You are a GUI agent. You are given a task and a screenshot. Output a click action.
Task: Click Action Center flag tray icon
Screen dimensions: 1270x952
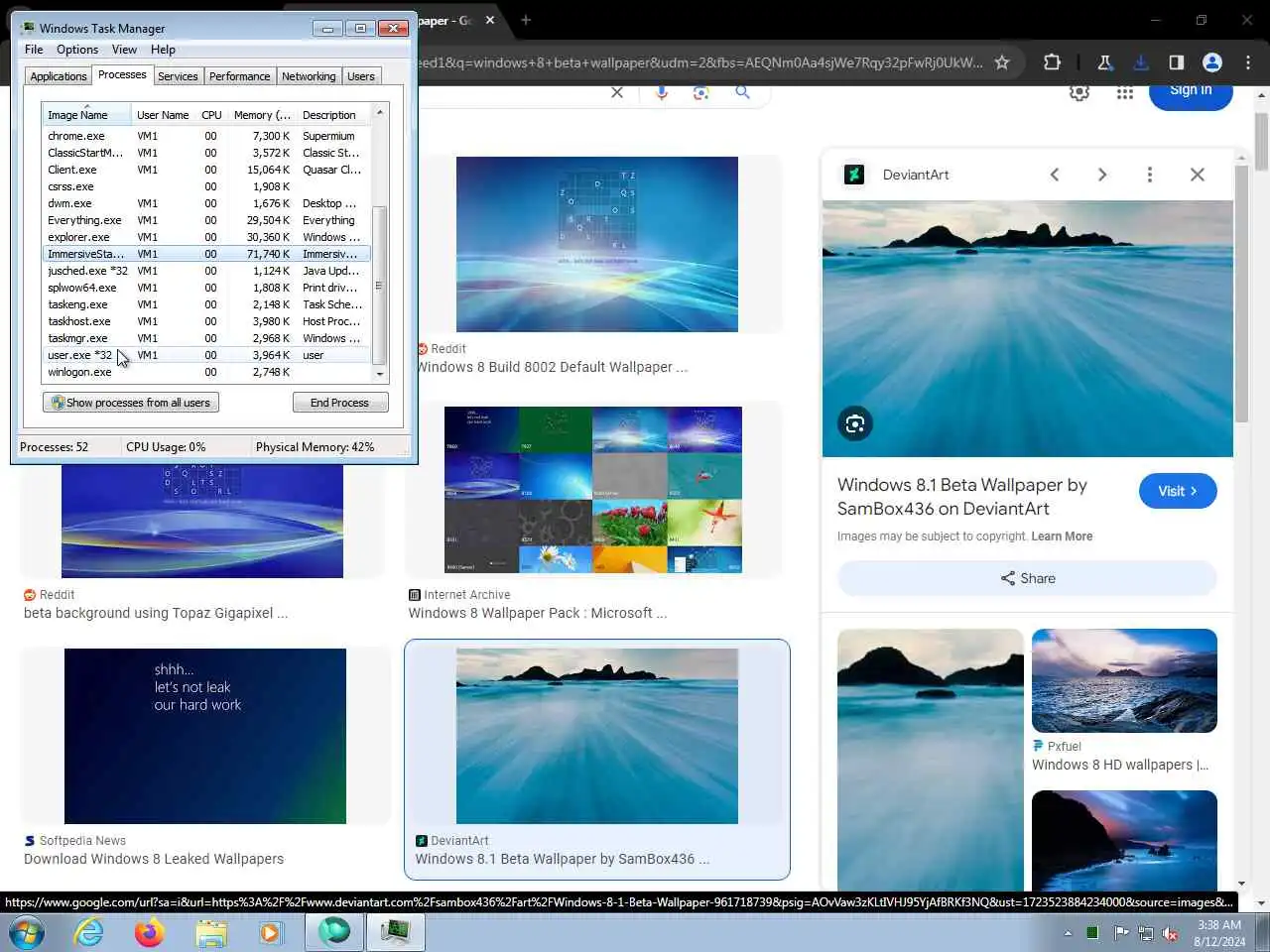point(1121,933)
